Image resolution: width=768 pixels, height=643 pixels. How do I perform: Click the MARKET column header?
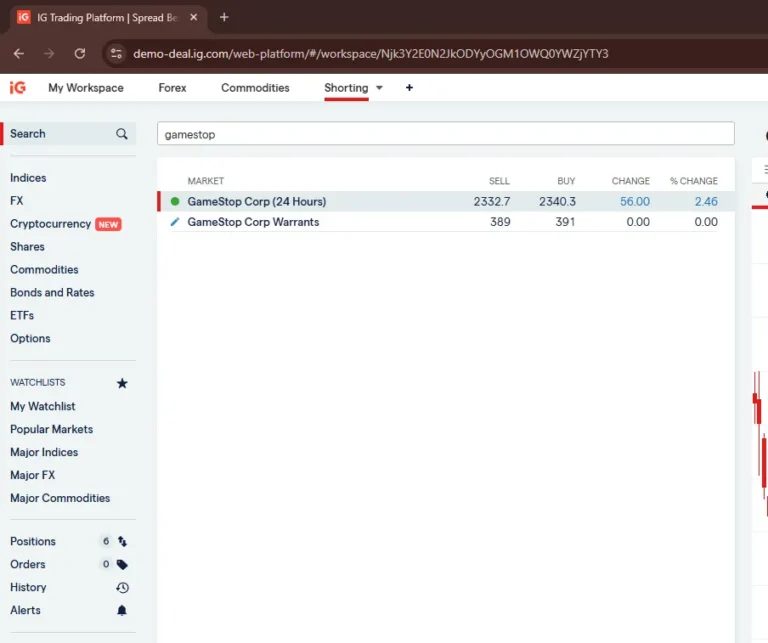click(206, 181)
